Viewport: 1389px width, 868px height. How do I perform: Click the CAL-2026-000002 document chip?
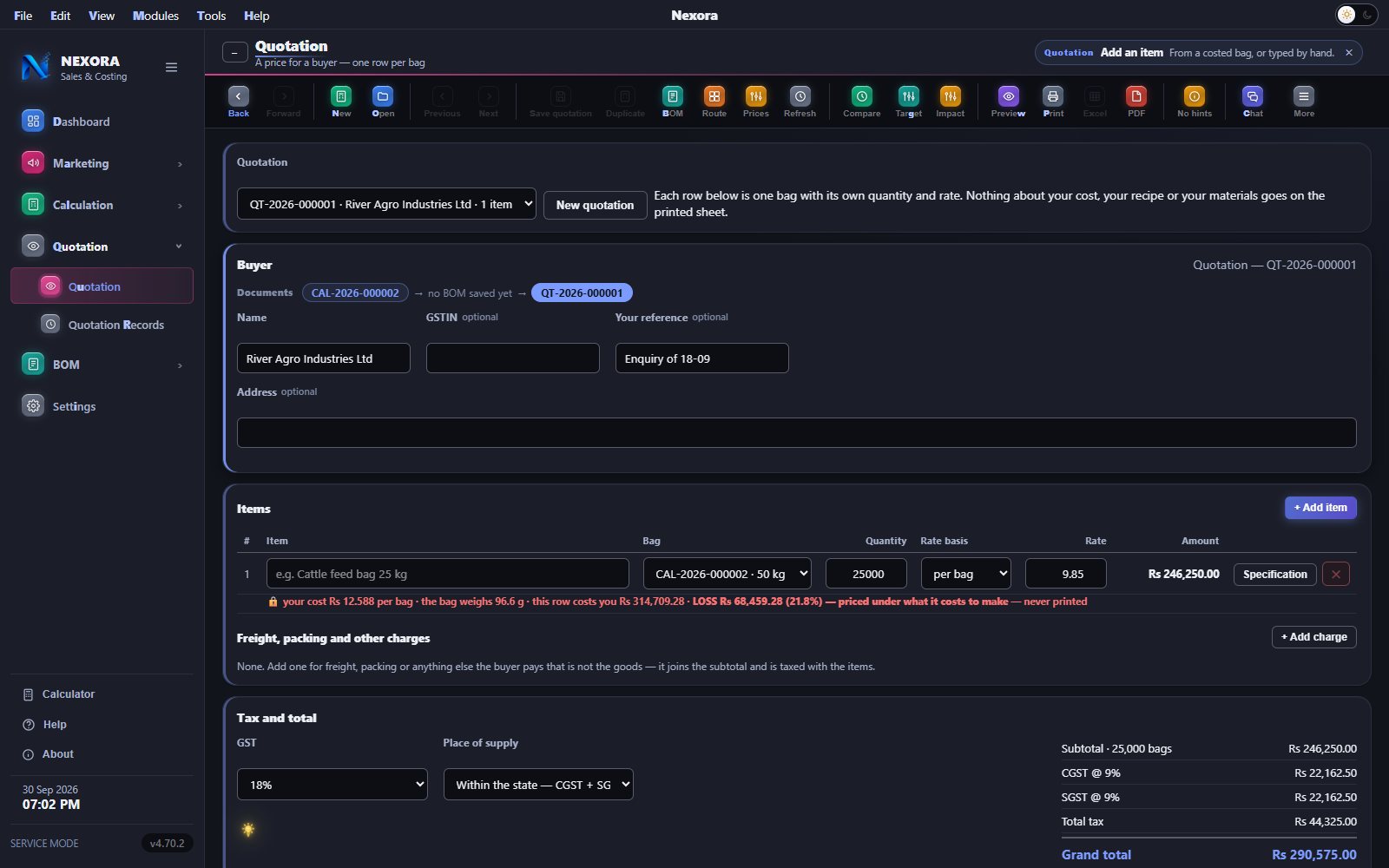tap(355, 293)
